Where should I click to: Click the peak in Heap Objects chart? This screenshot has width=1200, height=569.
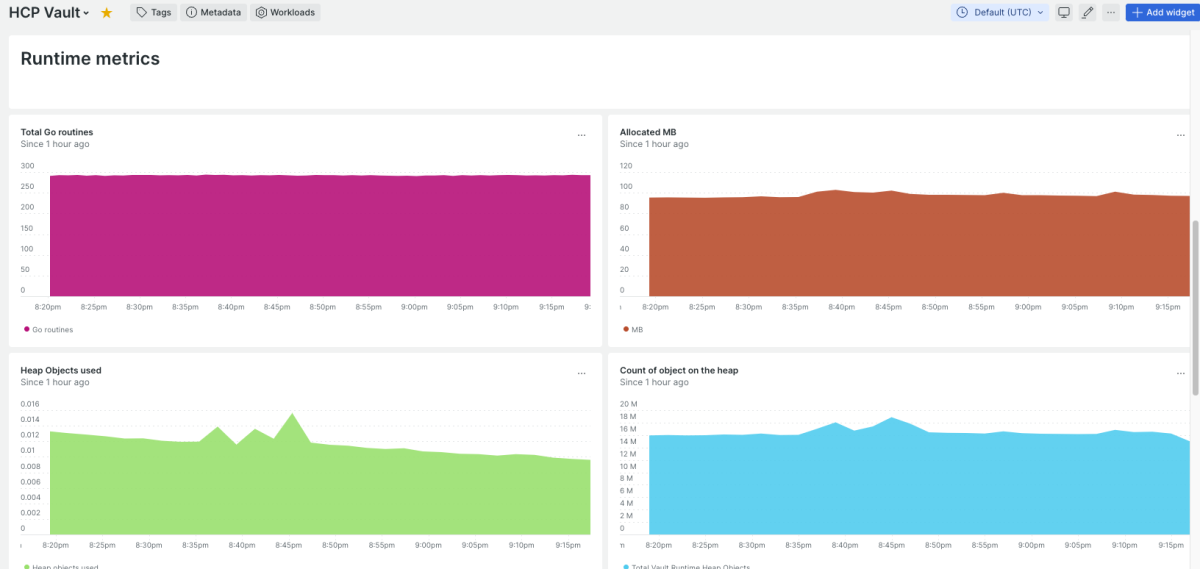click(x=292, y=414)
